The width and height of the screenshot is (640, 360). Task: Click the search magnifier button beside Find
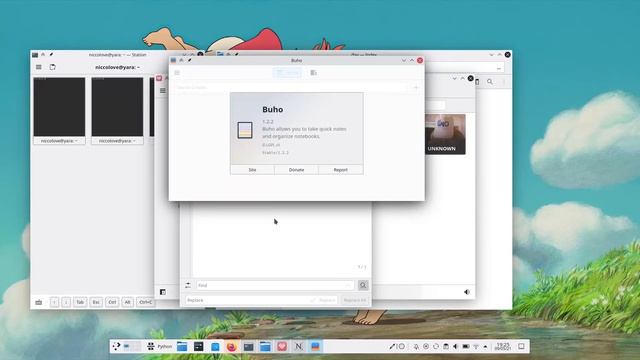coord(363,285)
